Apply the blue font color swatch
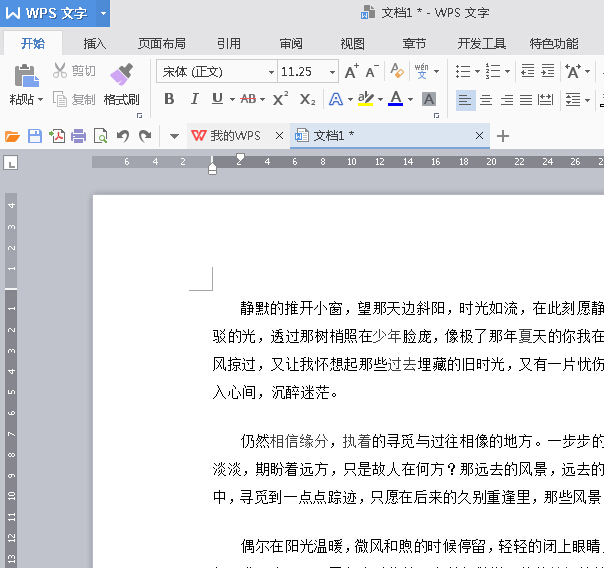Image resolution: width=604 pixels, height=568 pixels. (x=396, y=99)
